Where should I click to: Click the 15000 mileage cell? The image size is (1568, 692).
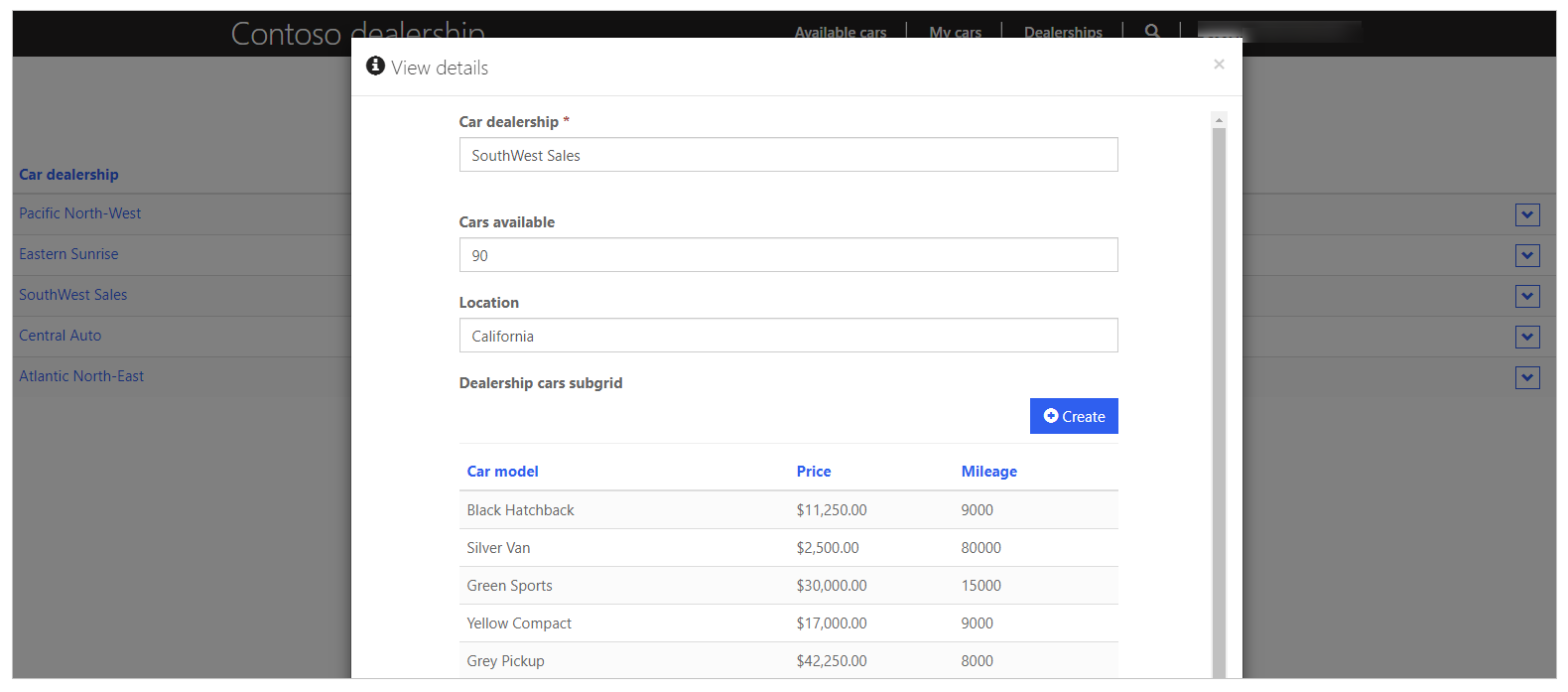click(x=980, y=586)
